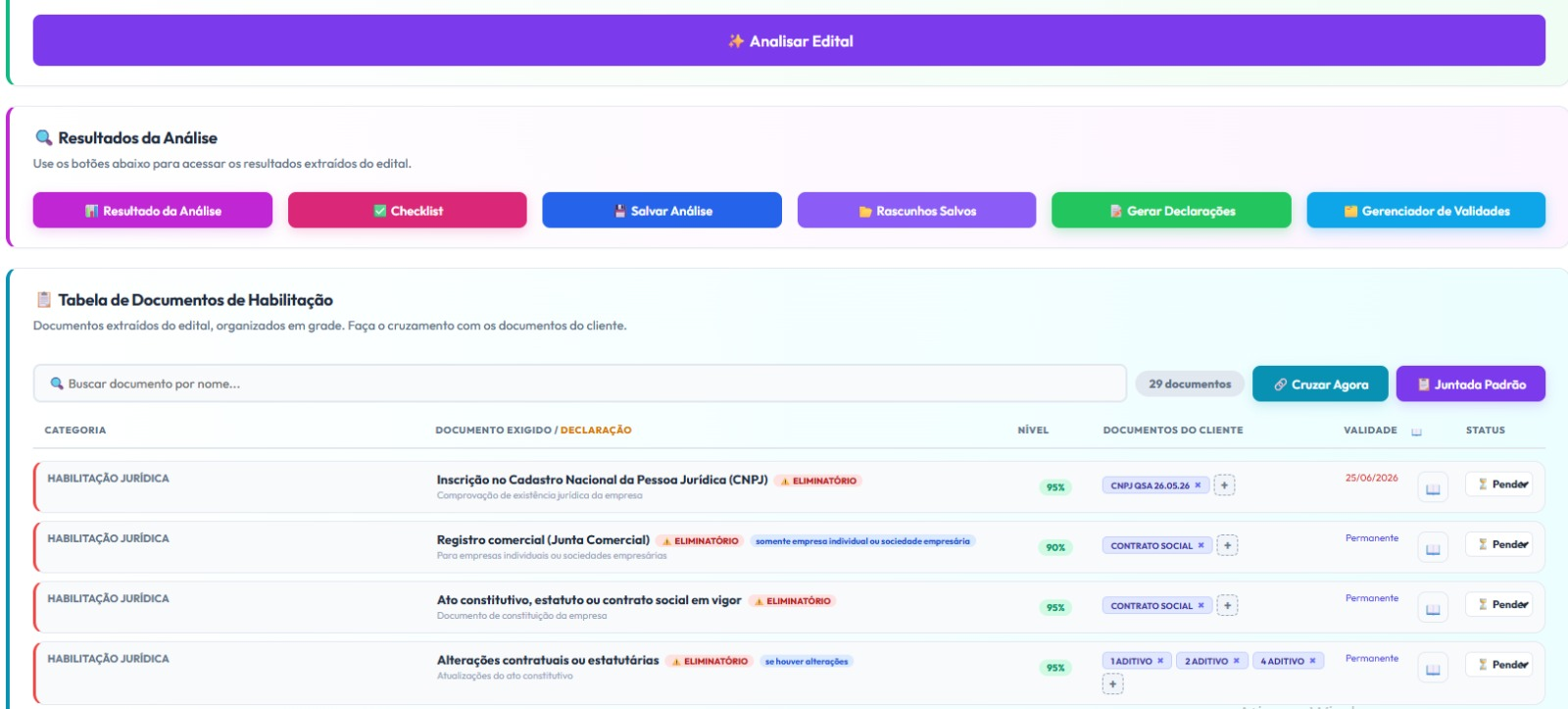The image size is (1568, 709).
Task: Add a document below the ADITIVO tags
Action: click(1112, 684)
